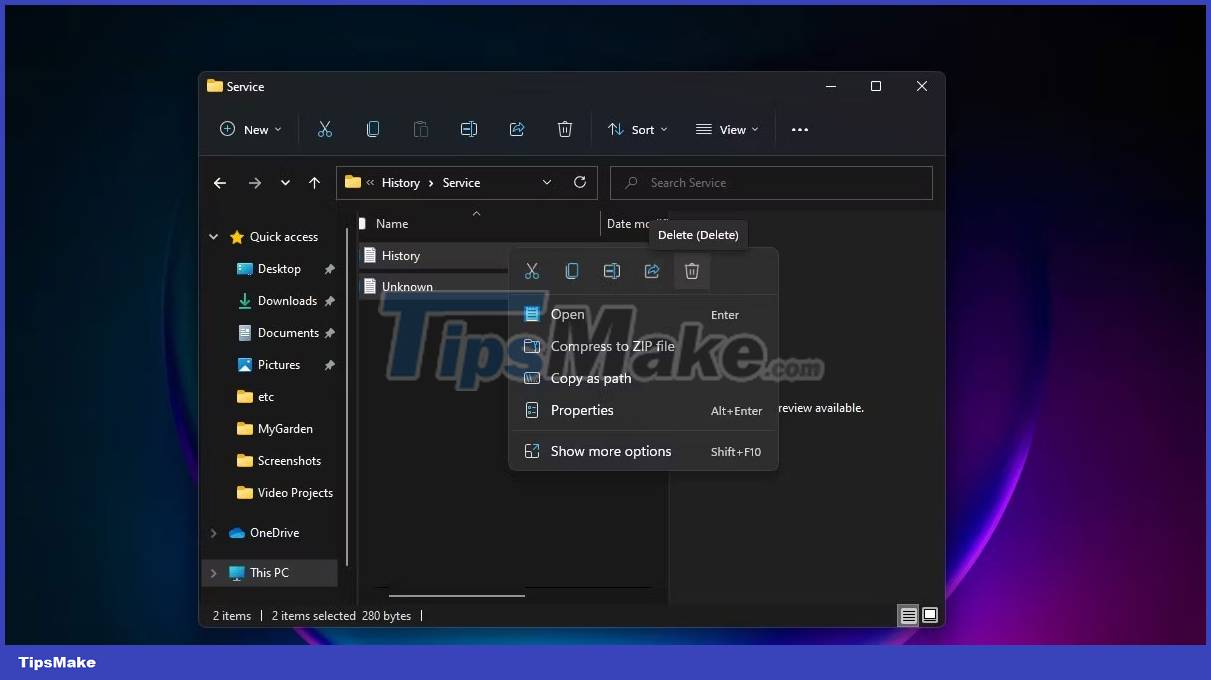The image size is (1211, 680).
Task: Click the Copy icon in the toolbar
Action: click(x=372, y=129)
